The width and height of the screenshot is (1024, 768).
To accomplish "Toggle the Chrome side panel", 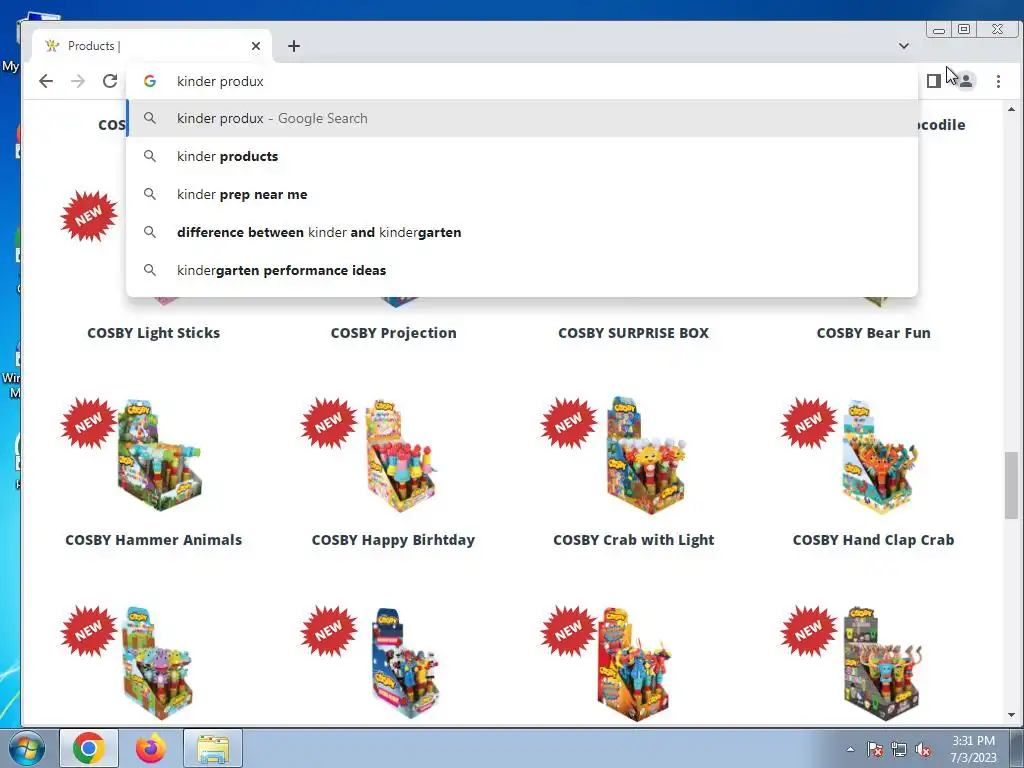I will tap(934, 81).
